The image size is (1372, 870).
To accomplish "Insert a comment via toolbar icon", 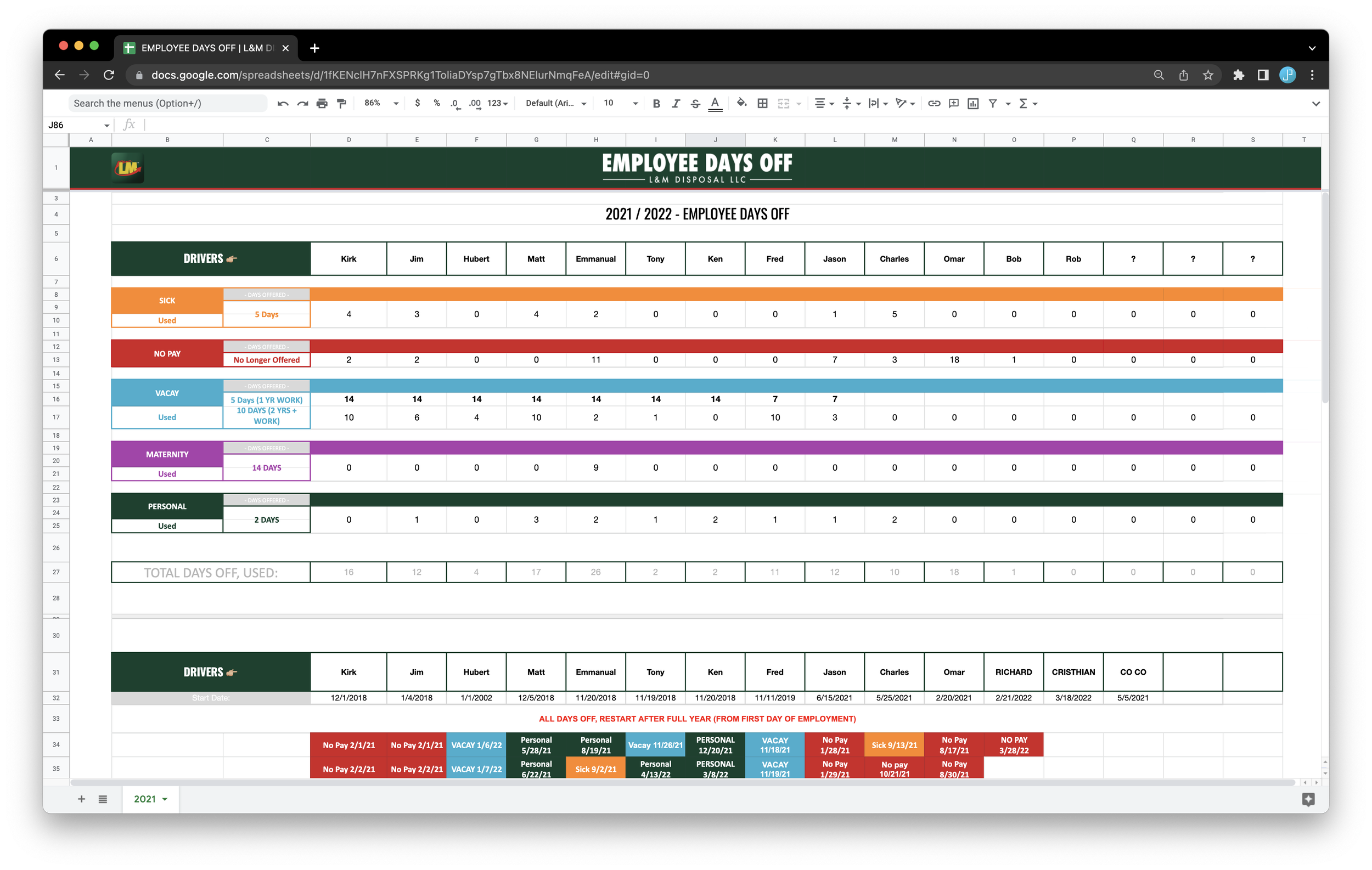I will click(953, 103).
